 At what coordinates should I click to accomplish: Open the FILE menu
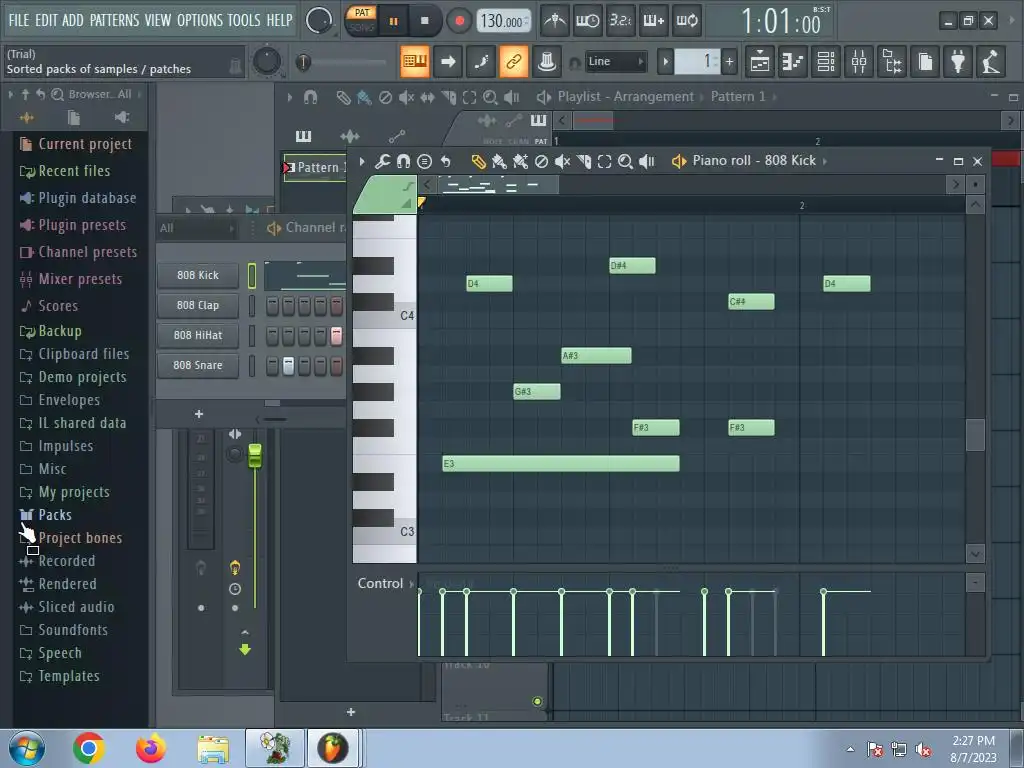19,20
